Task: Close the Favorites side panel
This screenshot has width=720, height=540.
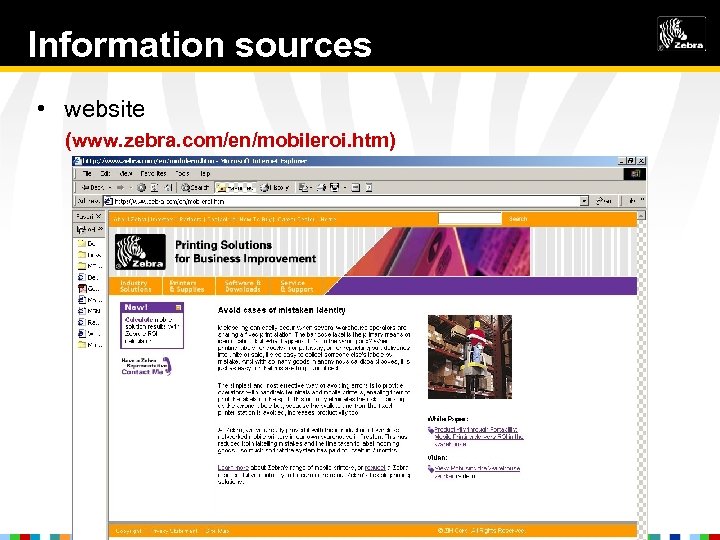Action: 98,216
